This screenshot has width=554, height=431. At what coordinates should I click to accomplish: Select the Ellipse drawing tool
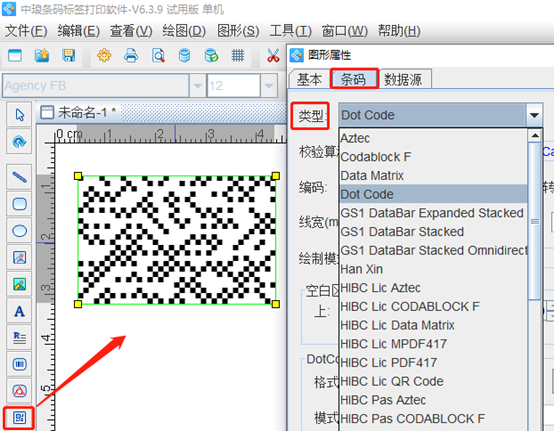point(19,231)
